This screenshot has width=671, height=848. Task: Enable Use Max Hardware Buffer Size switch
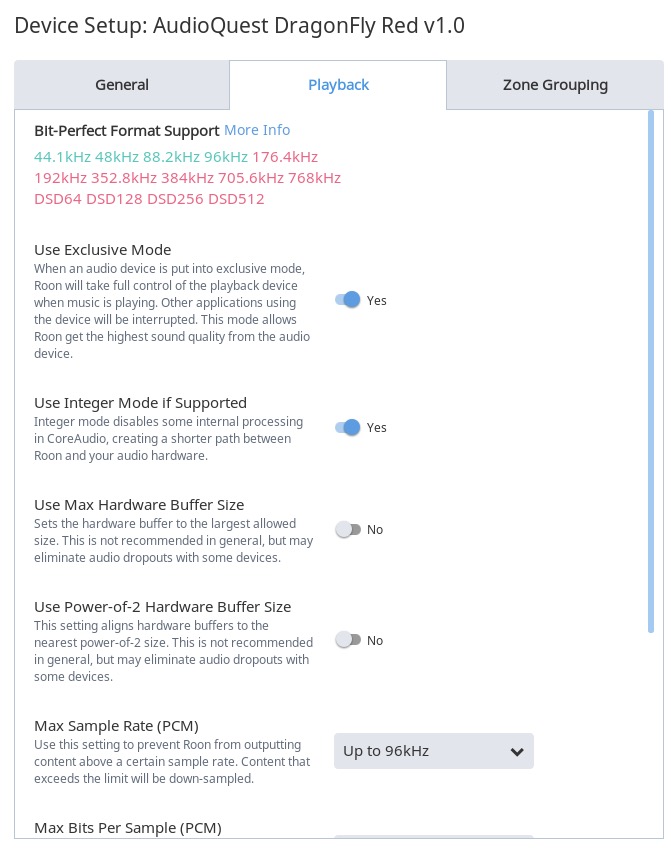[348, 529]
